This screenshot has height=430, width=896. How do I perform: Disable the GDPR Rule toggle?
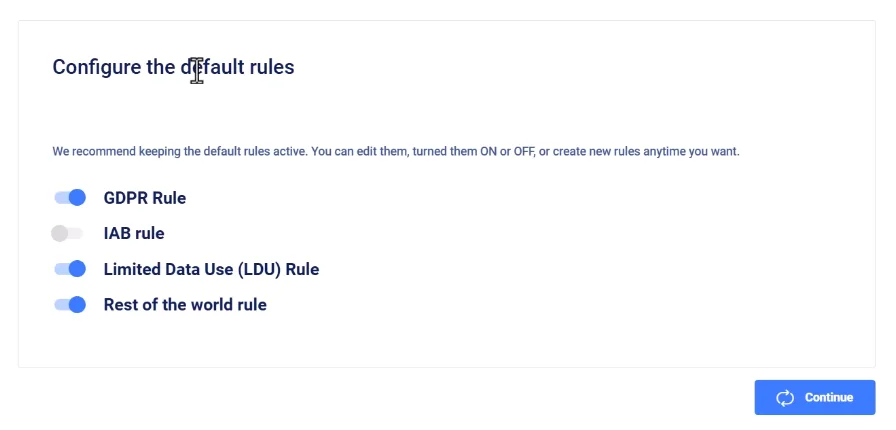[x=70, y=198]
